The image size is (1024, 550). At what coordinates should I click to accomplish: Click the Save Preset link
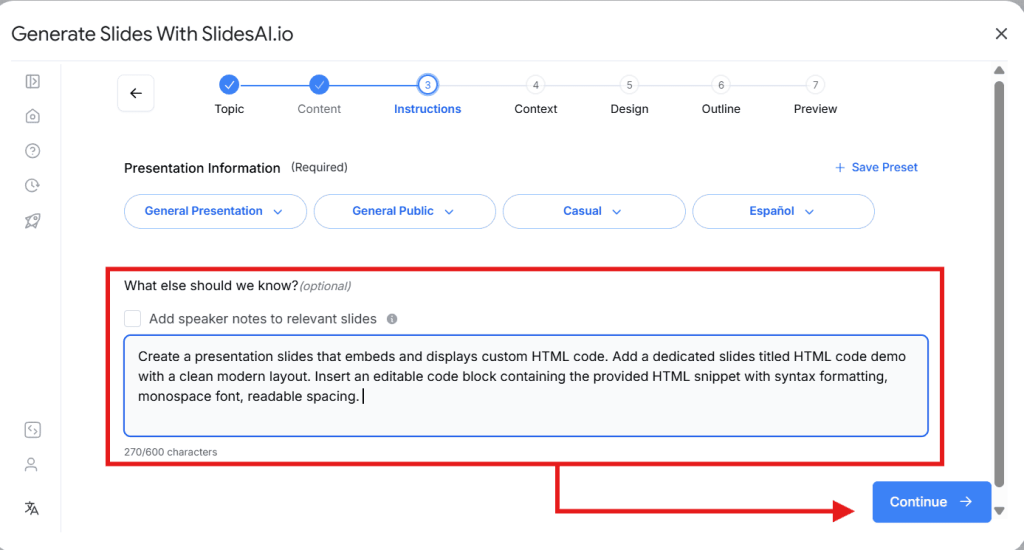pyautogui.click(x=876, y=167)
